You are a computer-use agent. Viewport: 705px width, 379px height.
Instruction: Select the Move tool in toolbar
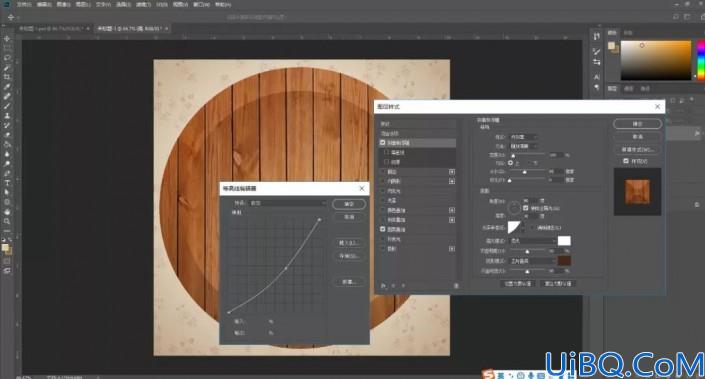pos(7,39)
